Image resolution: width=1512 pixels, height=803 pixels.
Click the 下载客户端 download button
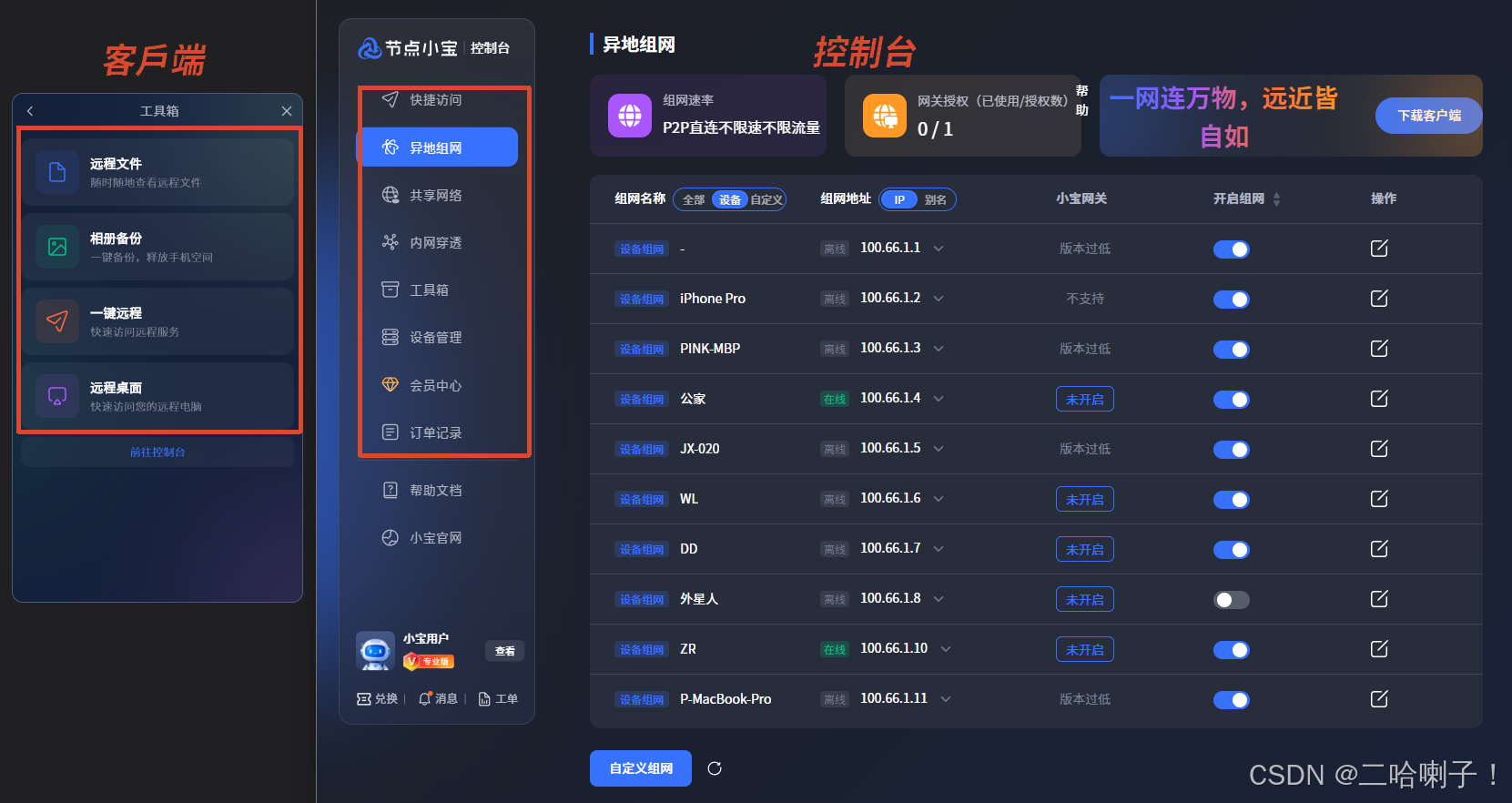tap(1429, 116)
